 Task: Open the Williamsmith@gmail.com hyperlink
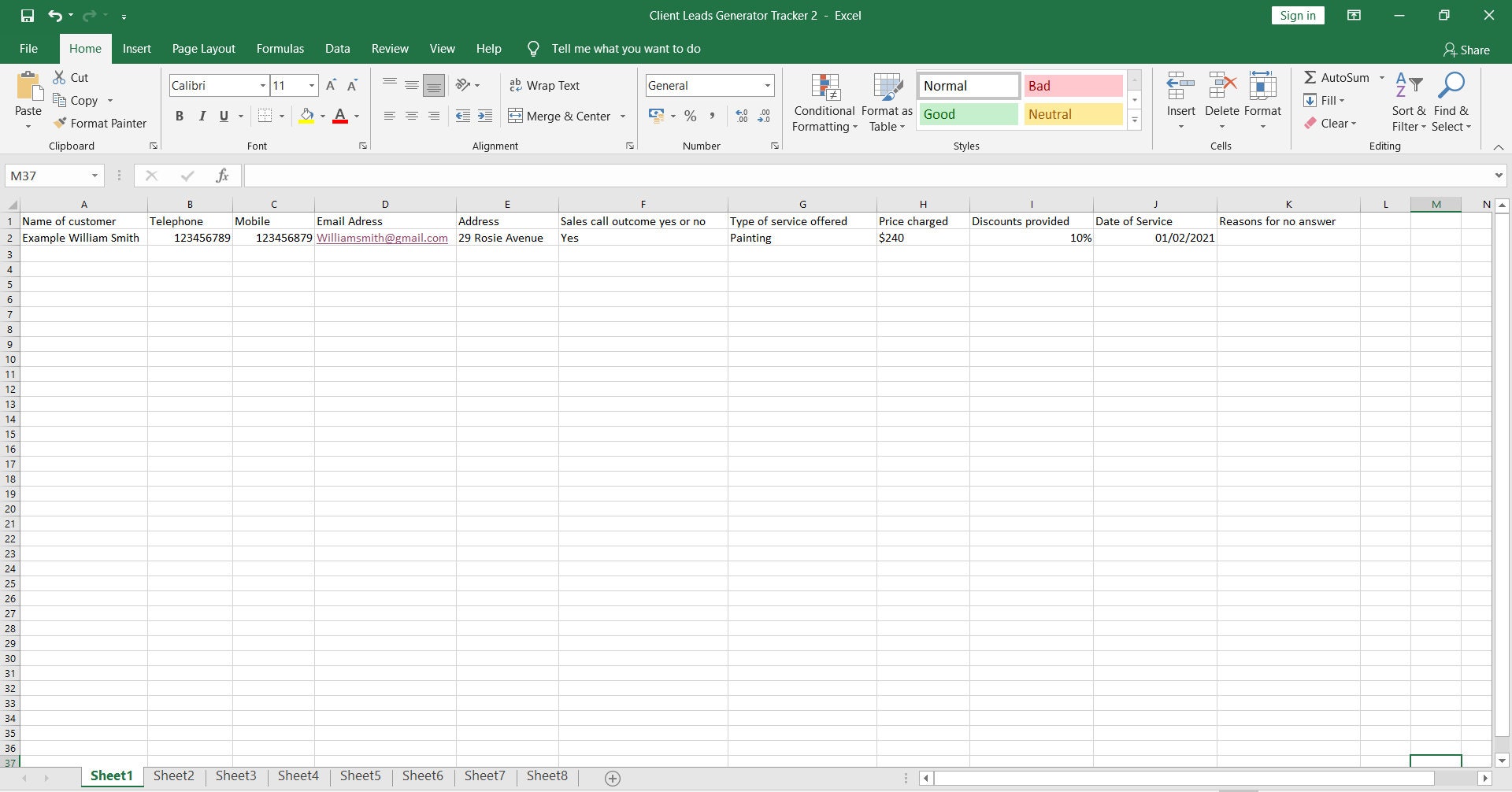pos(382,237)
